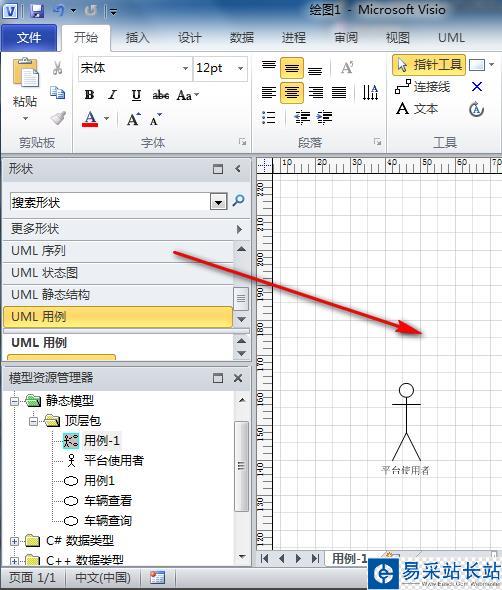Toggle align middle vertically
The height and width of the screenshot is (590, 502).
coord(292,68)
